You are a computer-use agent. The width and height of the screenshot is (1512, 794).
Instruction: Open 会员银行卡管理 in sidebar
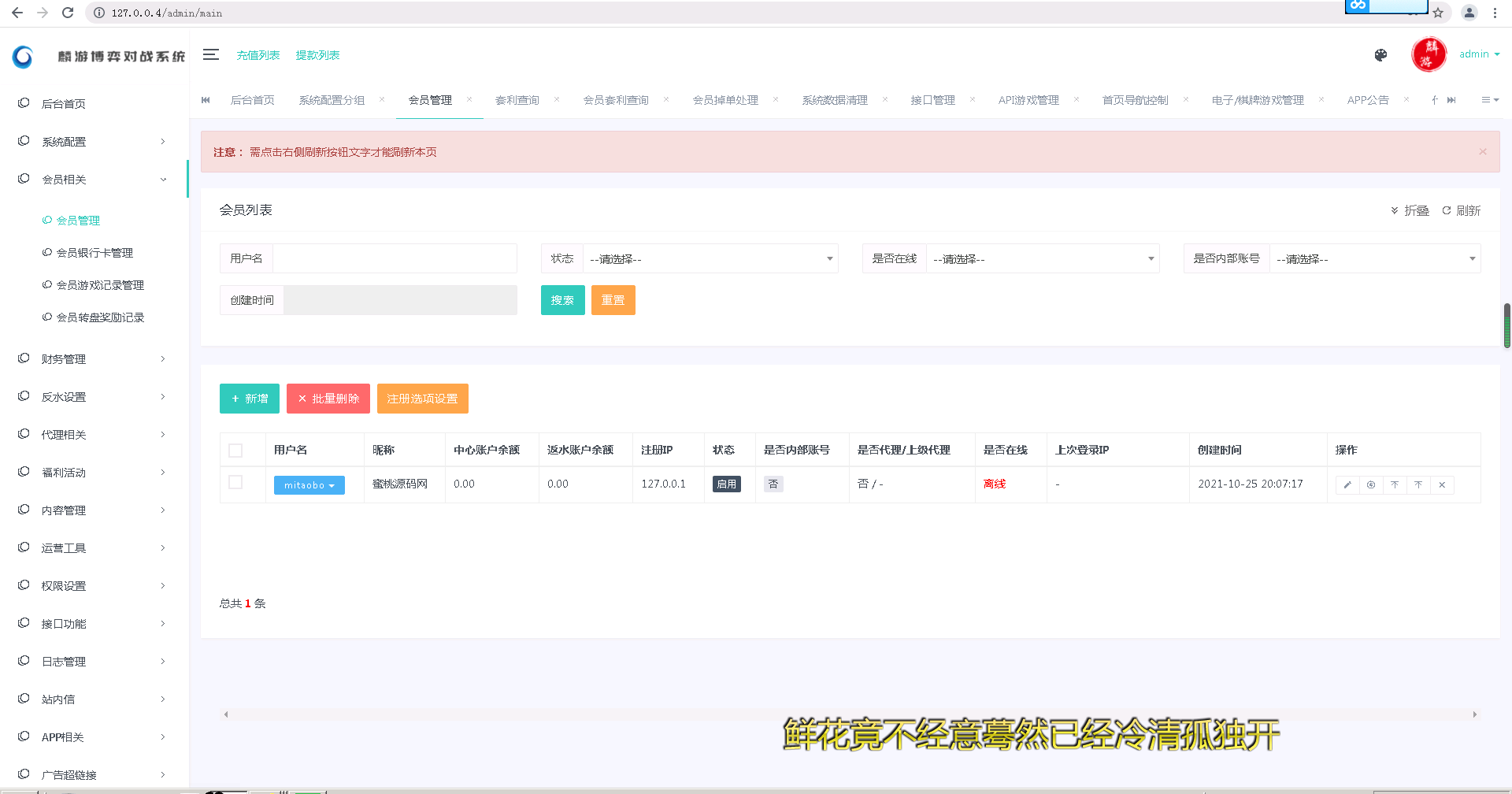point(94,253)
